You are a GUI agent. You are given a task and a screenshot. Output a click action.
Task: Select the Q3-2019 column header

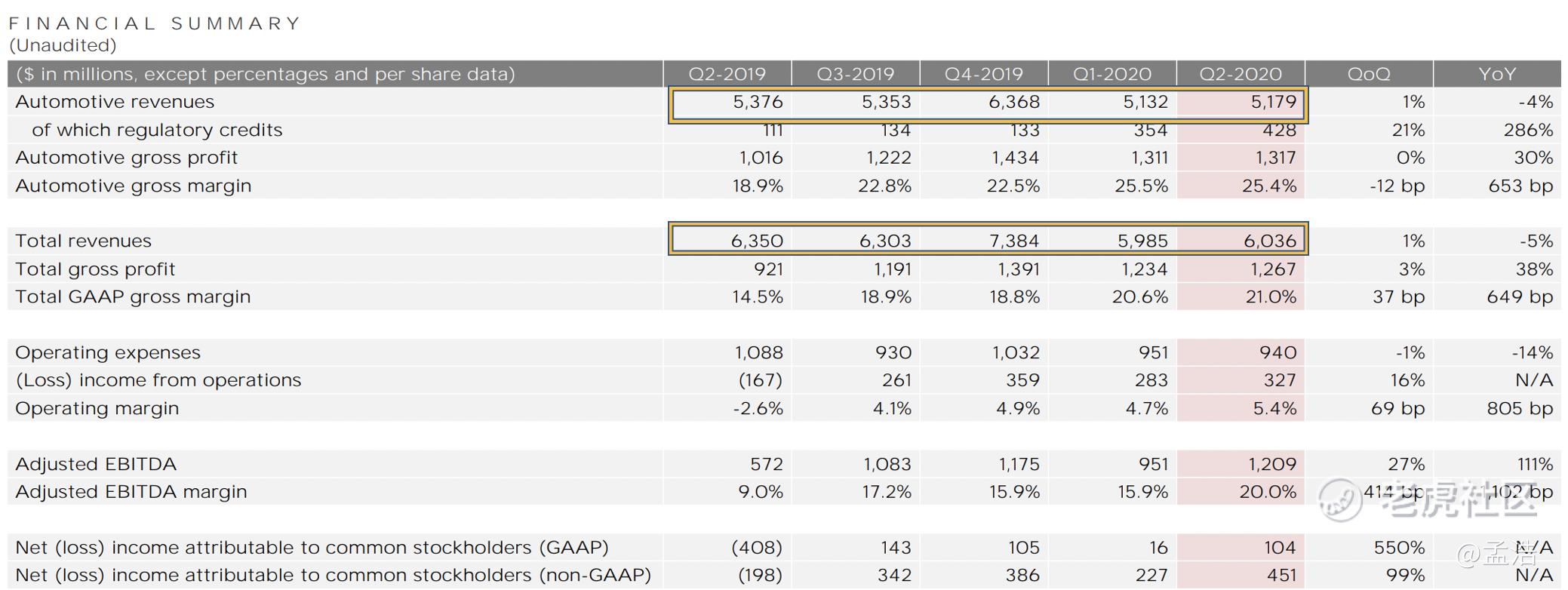pyautogui.click(x=855, y=74)
